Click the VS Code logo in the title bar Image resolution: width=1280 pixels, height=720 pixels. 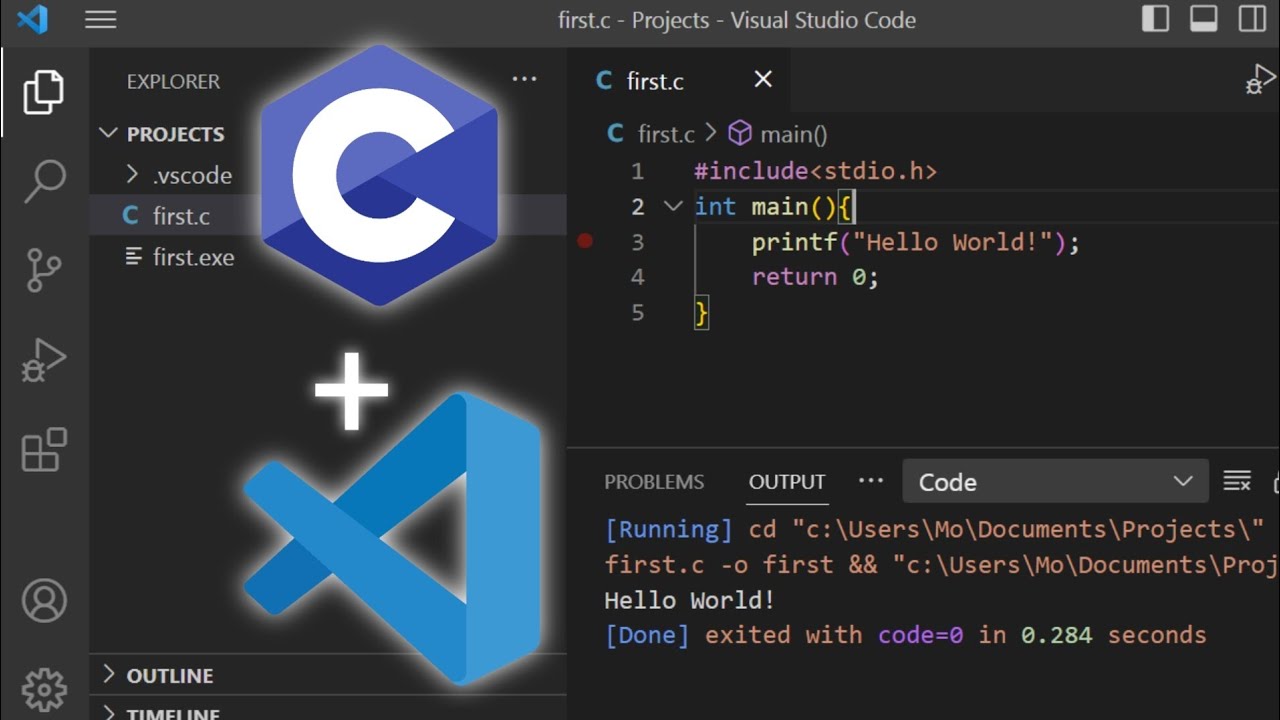[32, 19]
